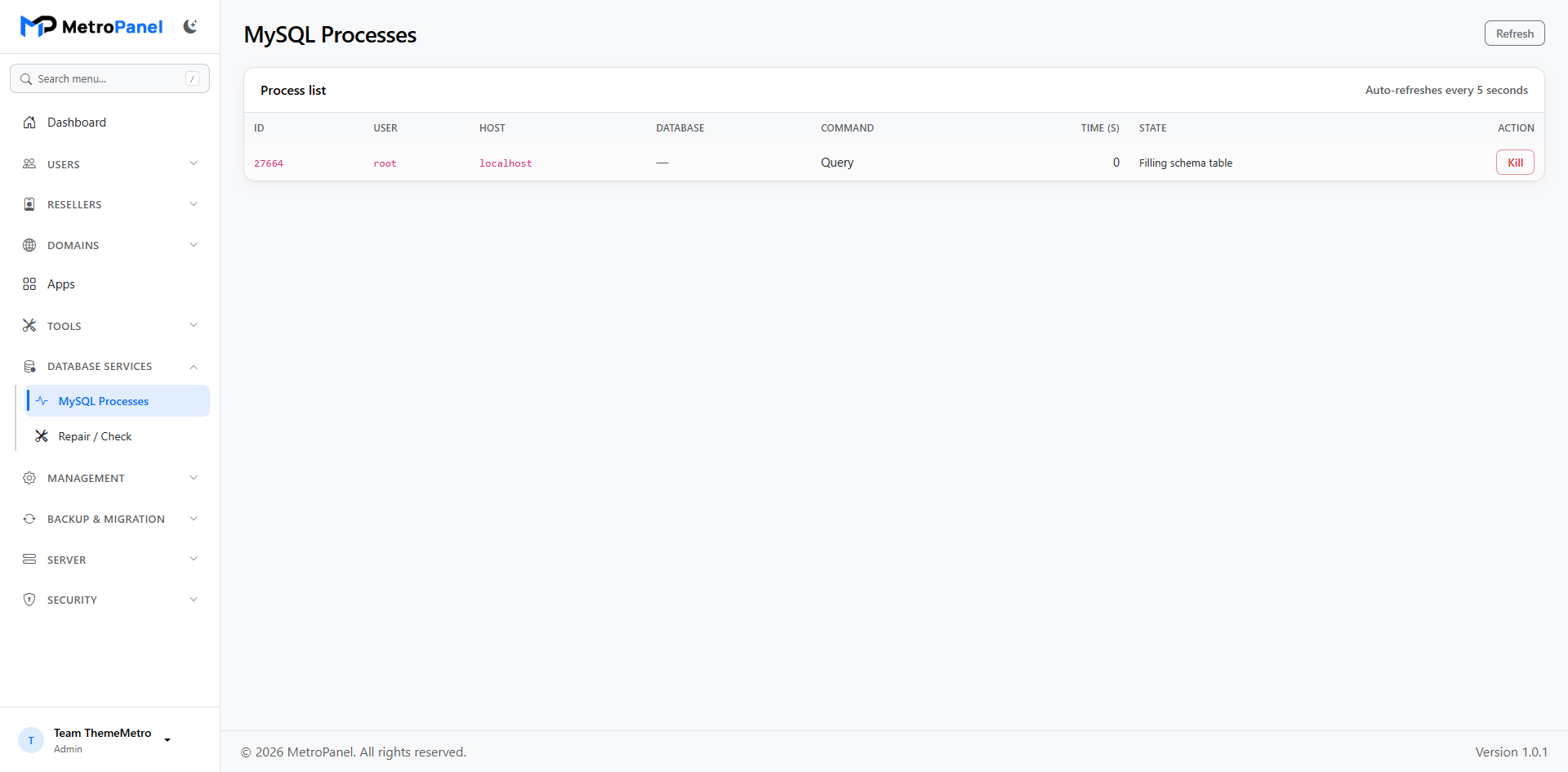This screenshot has width=1568, height=772.
Task: Expand the RESELLERS section chevron
Action: [x=194, y=204]
